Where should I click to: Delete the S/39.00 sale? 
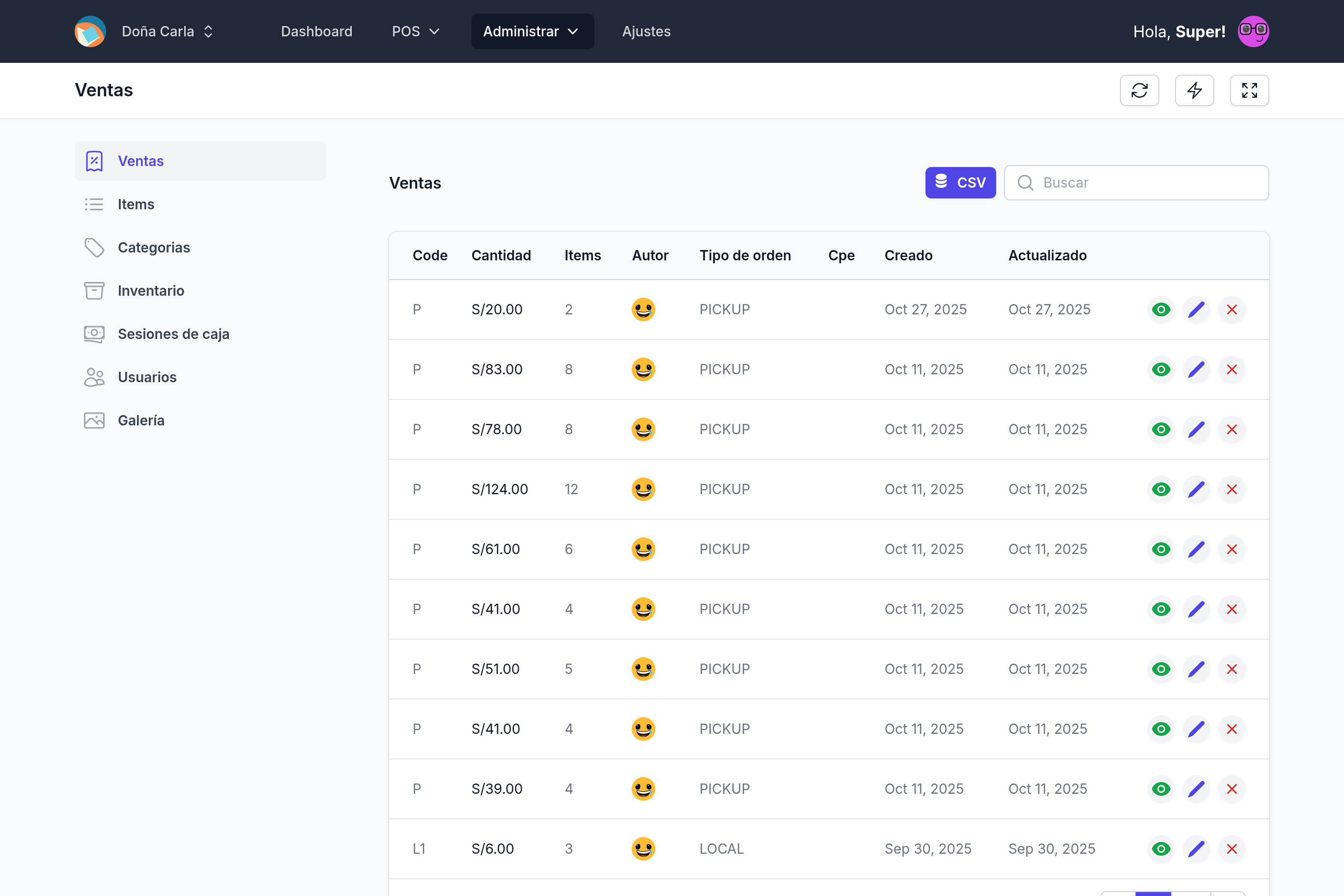1232,789
